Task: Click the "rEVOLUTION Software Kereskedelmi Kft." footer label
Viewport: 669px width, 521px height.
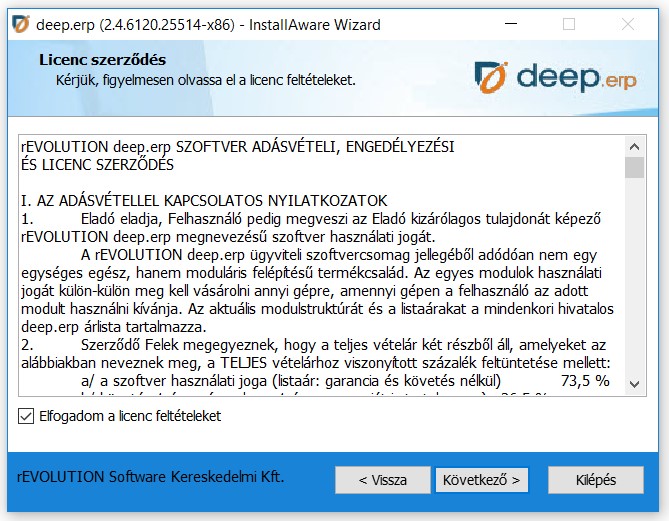Action: point(151,477)
